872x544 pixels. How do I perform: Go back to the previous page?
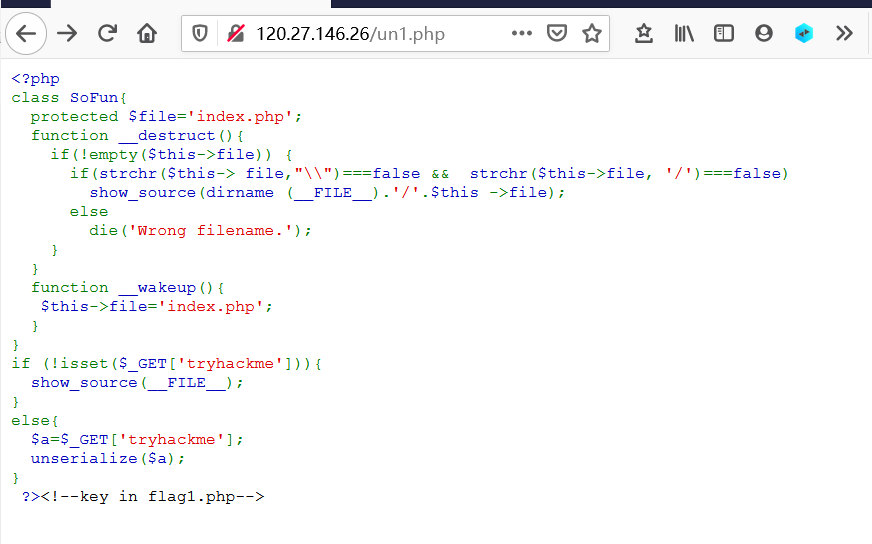pos(26,34)
